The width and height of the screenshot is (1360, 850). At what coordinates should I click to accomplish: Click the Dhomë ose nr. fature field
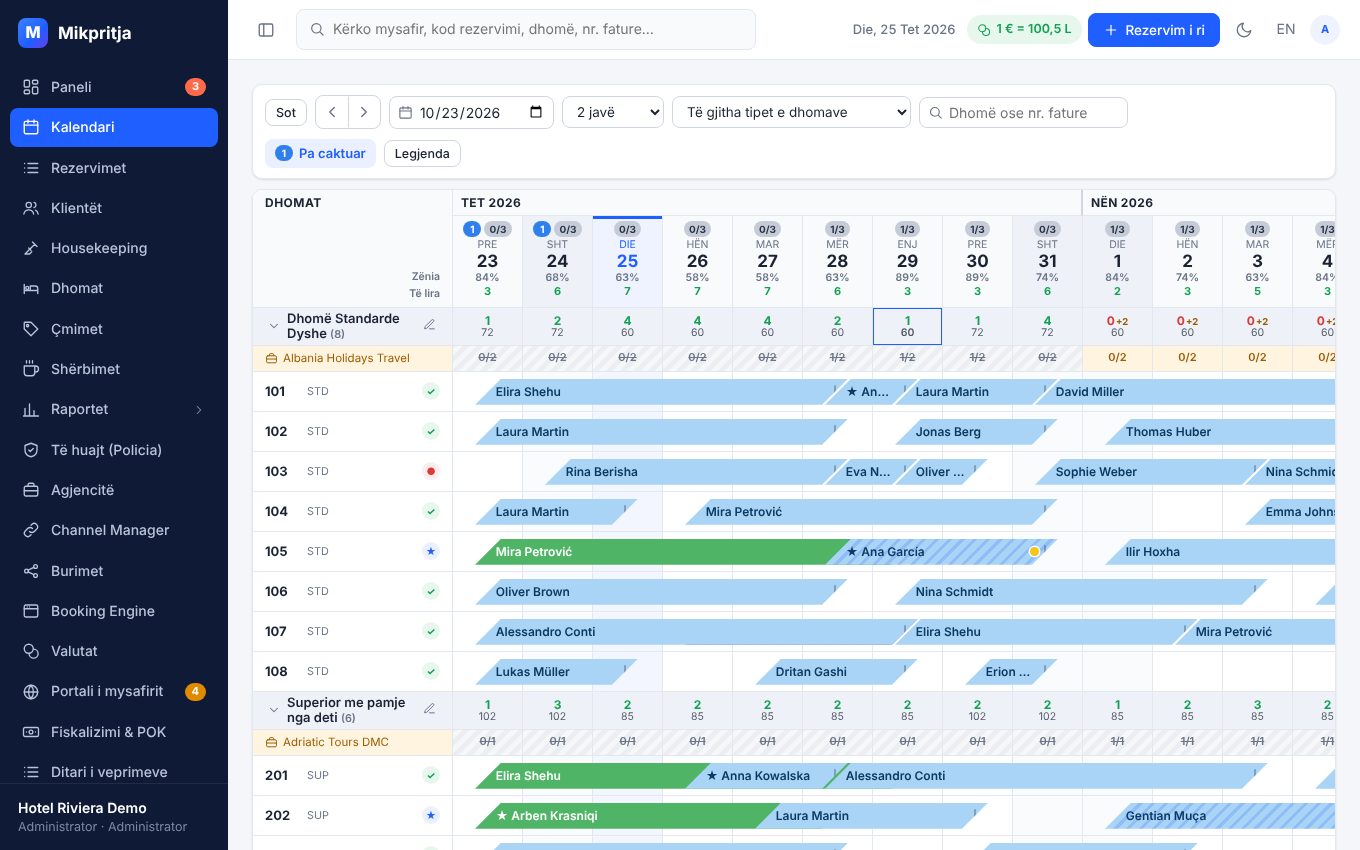1023,112
